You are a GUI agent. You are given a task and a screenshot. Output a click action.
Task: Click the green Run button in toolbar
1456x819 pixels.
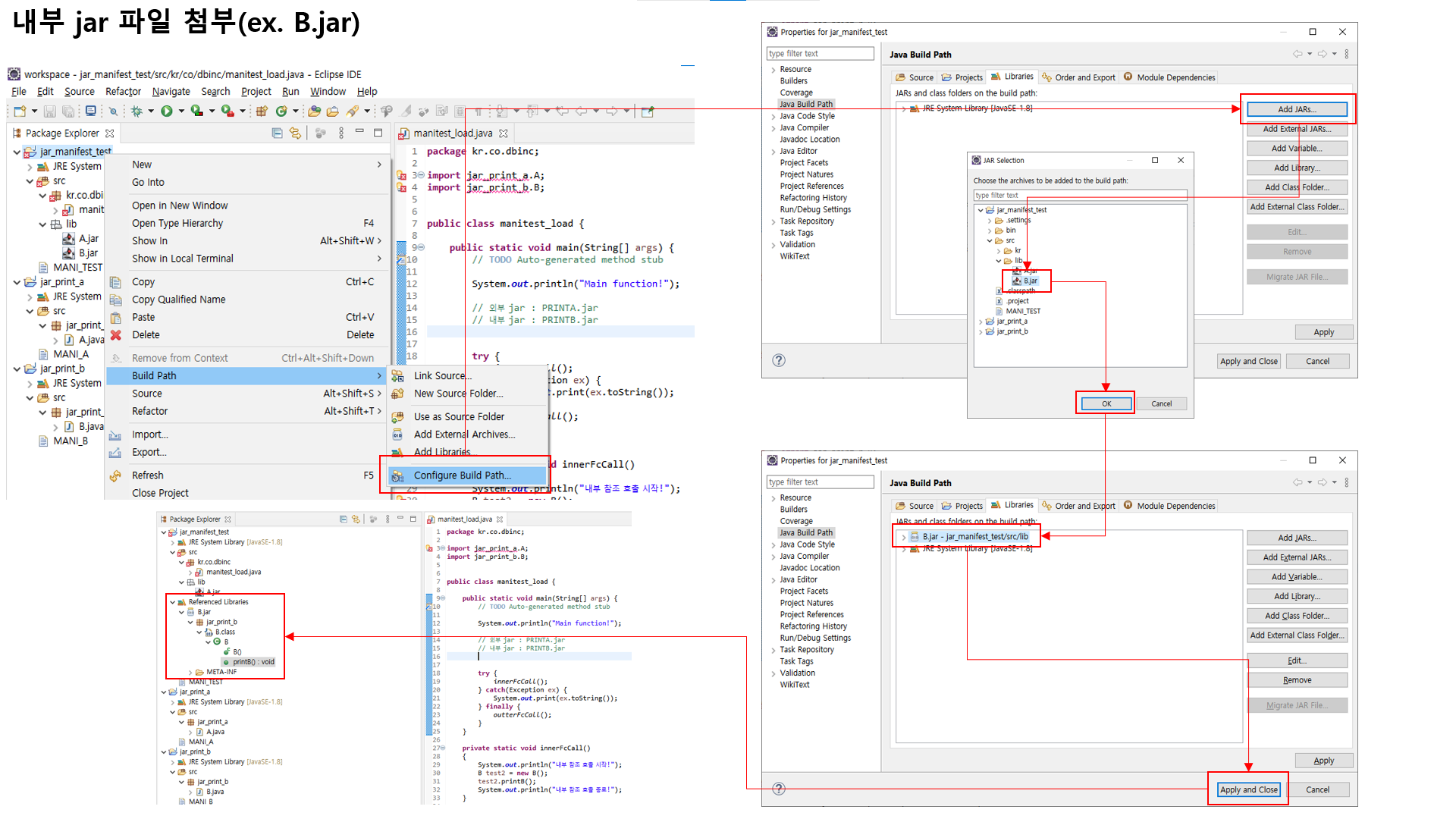click(x=166, y=111)
